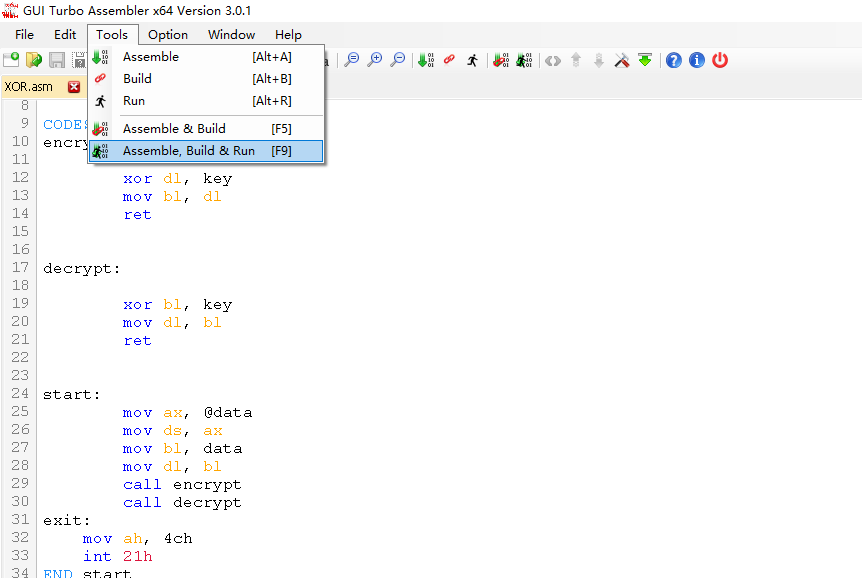Click the 'decrypt:' label in the code
The width and height of the screenshot is (862, 578).
[81, 268]
